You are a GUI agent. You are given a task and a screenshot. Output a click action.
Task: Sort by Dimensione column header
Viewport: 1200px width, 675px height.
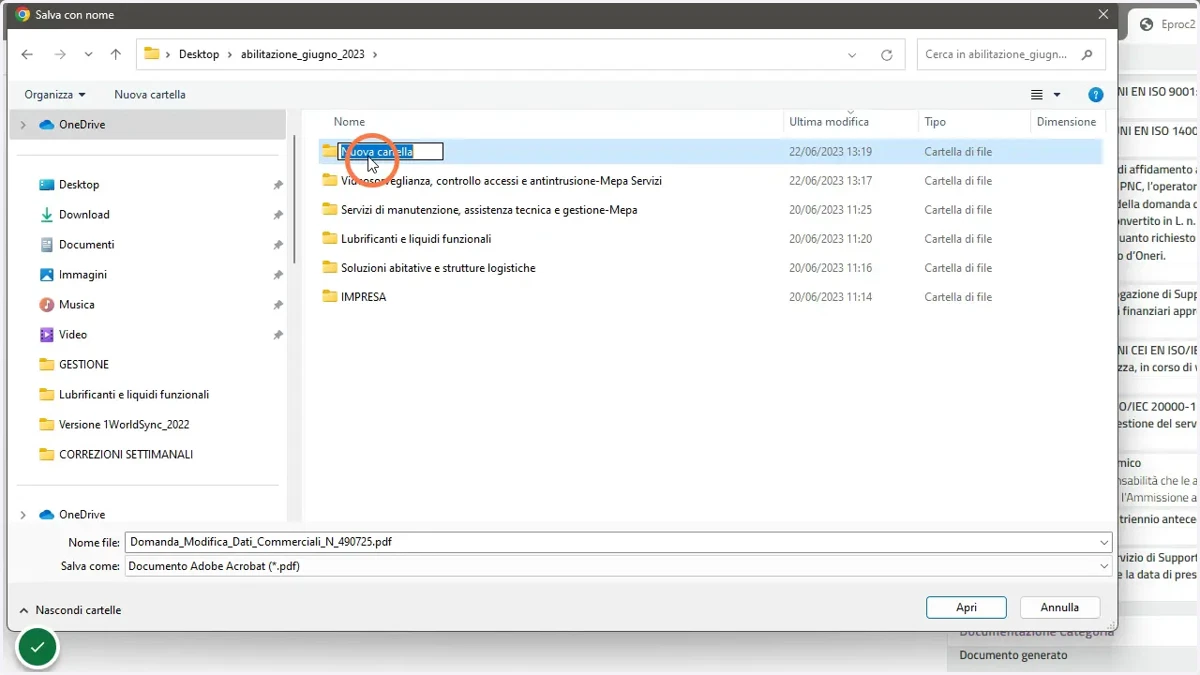(1066, 122)
